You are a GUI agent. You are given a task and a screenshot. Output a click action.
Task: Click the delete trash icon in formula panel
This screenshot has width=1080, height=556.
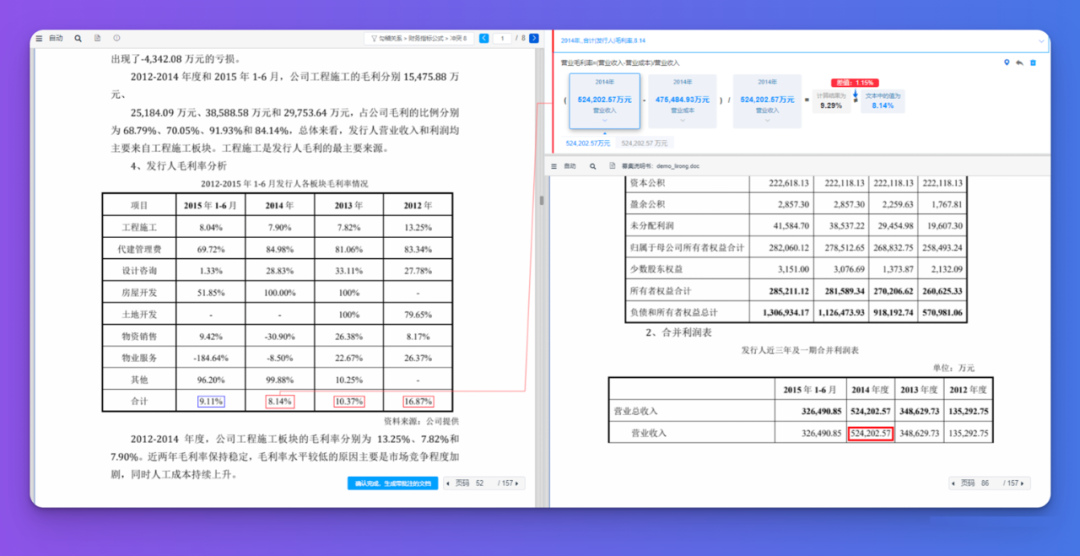click(x=1032, y=63)
